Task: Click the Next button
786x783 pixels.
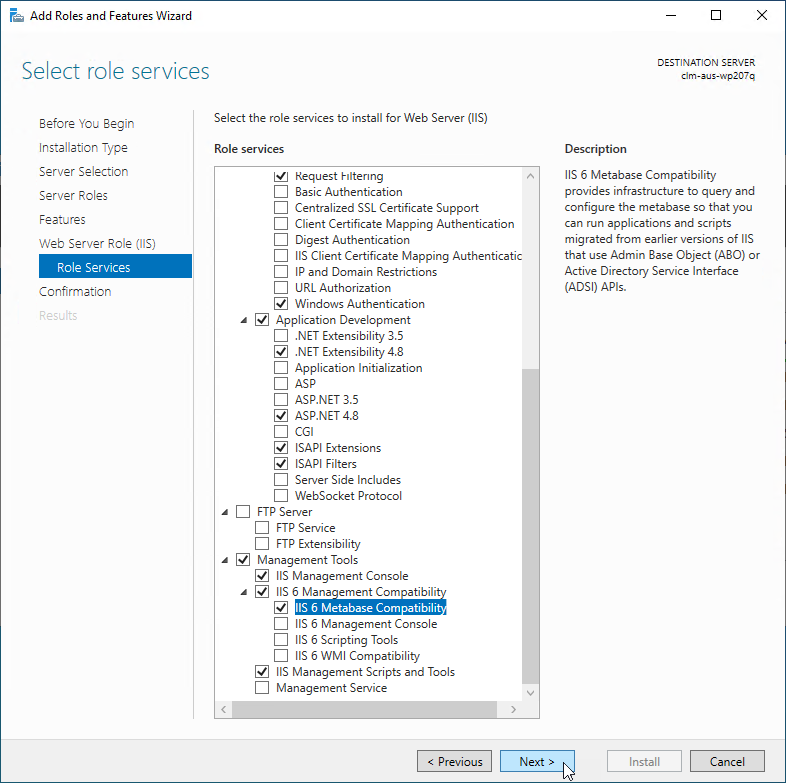Action: pyautogui.click(x=537, y=761)
